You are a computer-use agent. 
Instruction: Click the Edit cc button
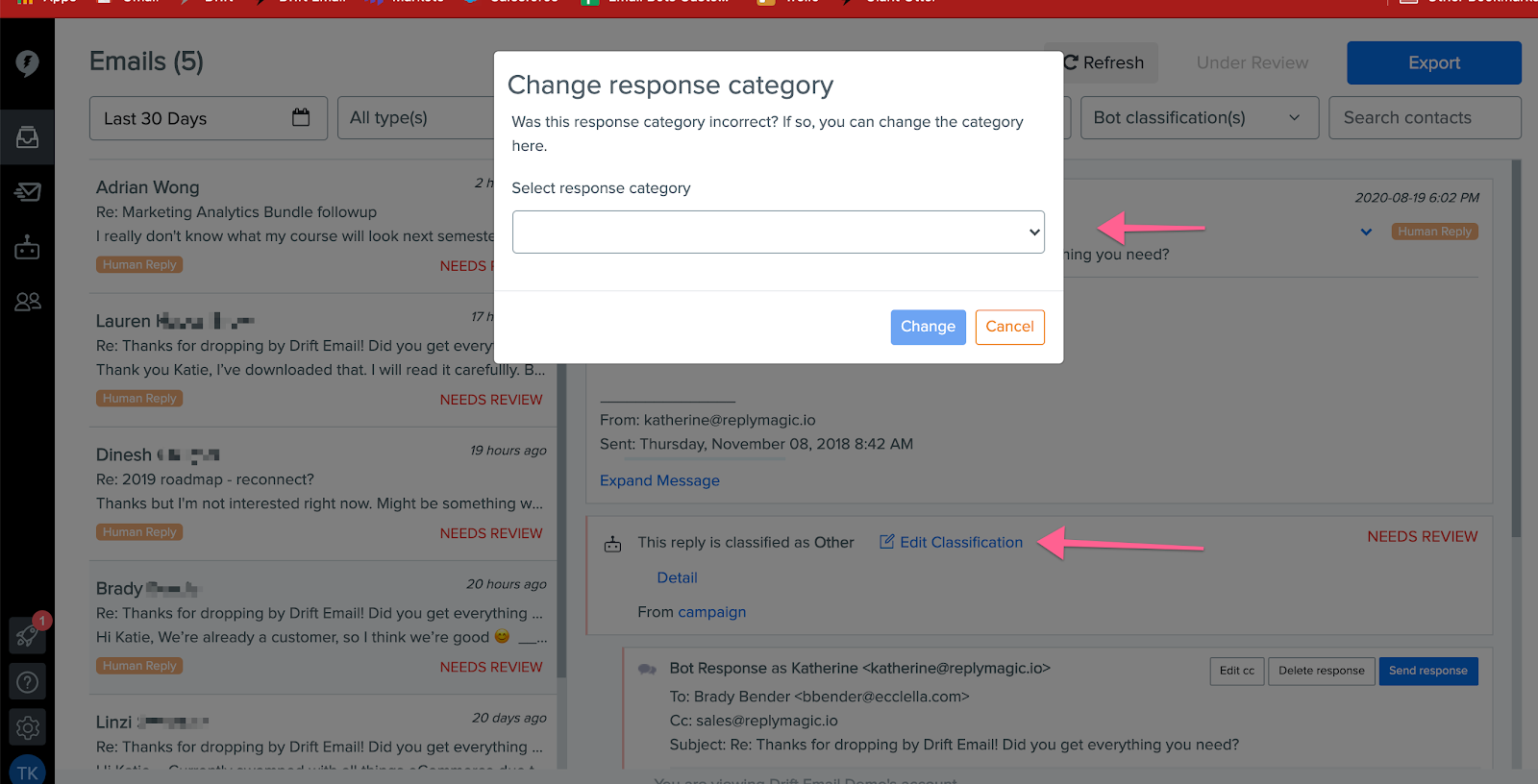click(x=1237, y=671)
